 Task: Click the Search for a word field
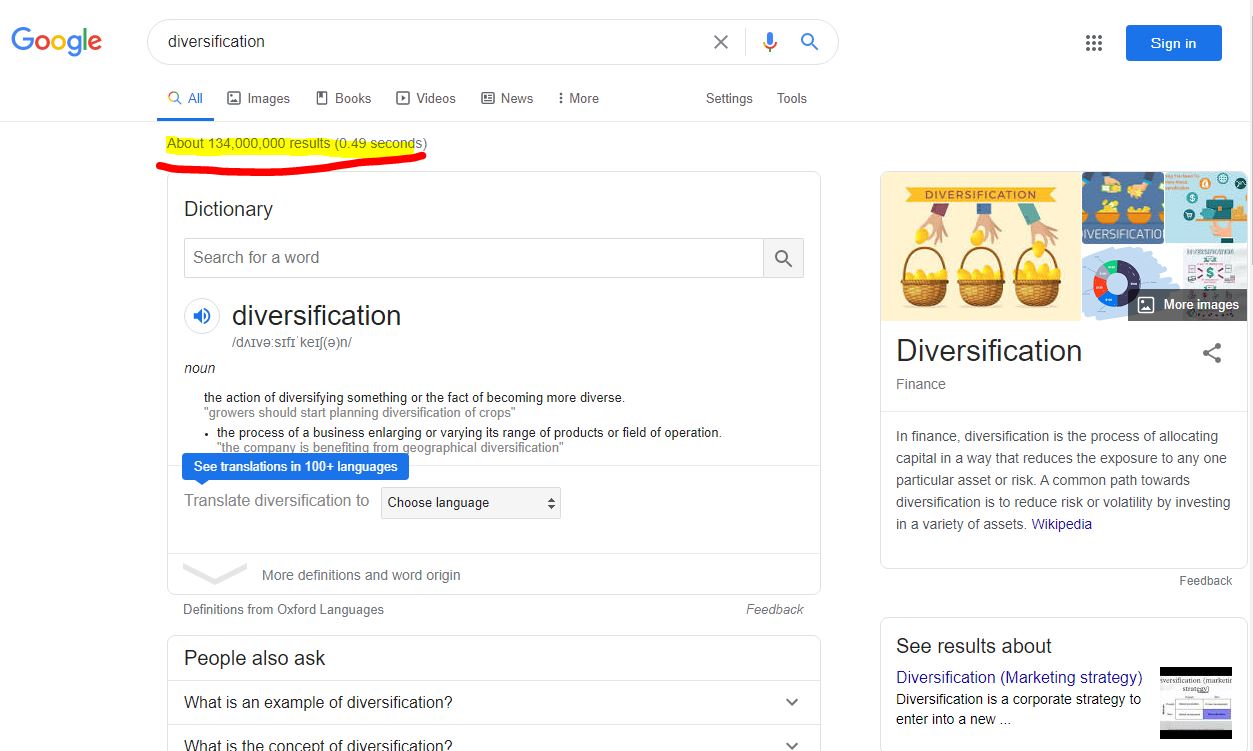pos(474,258)
